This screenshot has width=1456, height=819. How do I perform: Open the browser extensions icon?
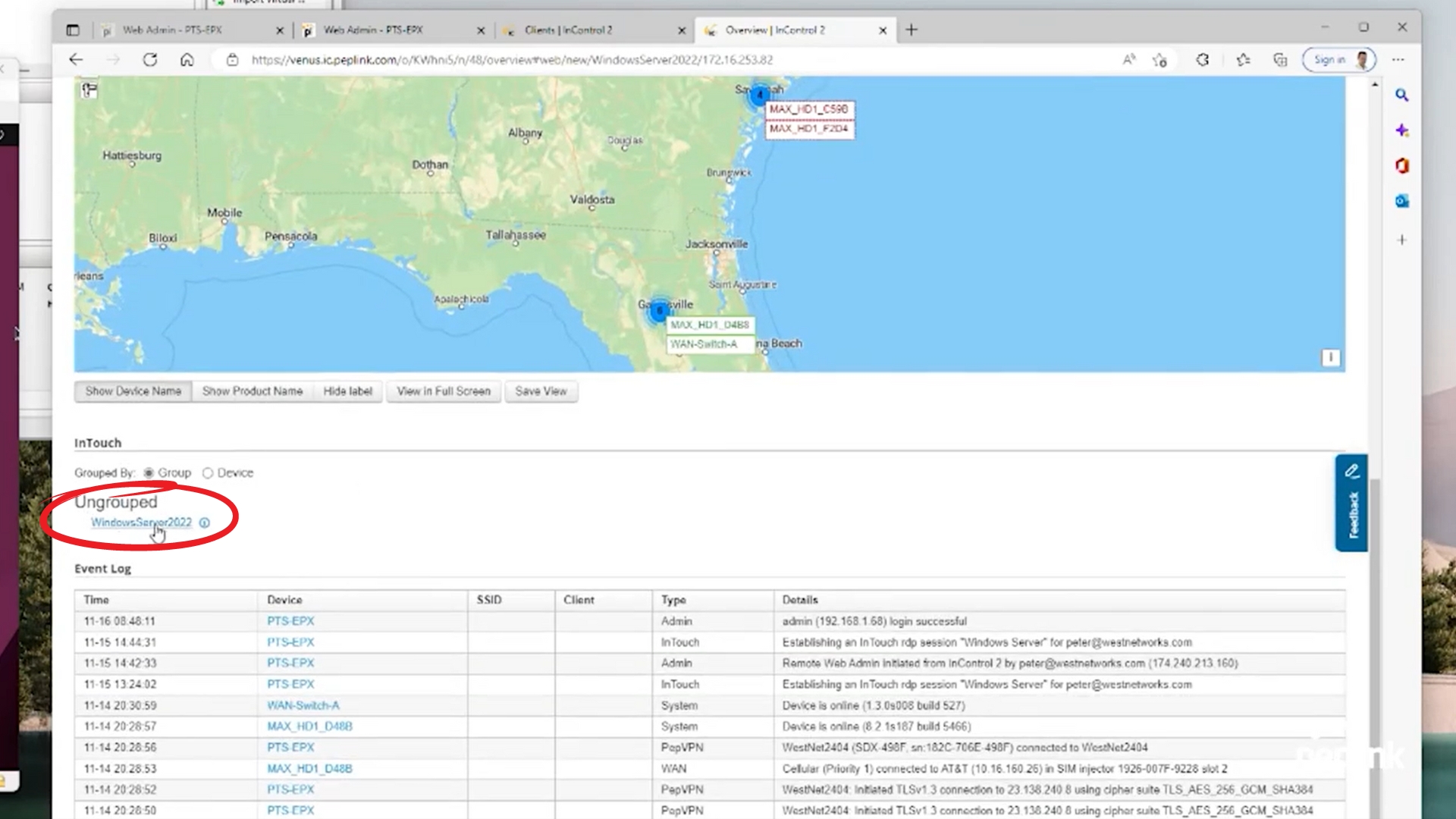click(x=1203, y=60)
